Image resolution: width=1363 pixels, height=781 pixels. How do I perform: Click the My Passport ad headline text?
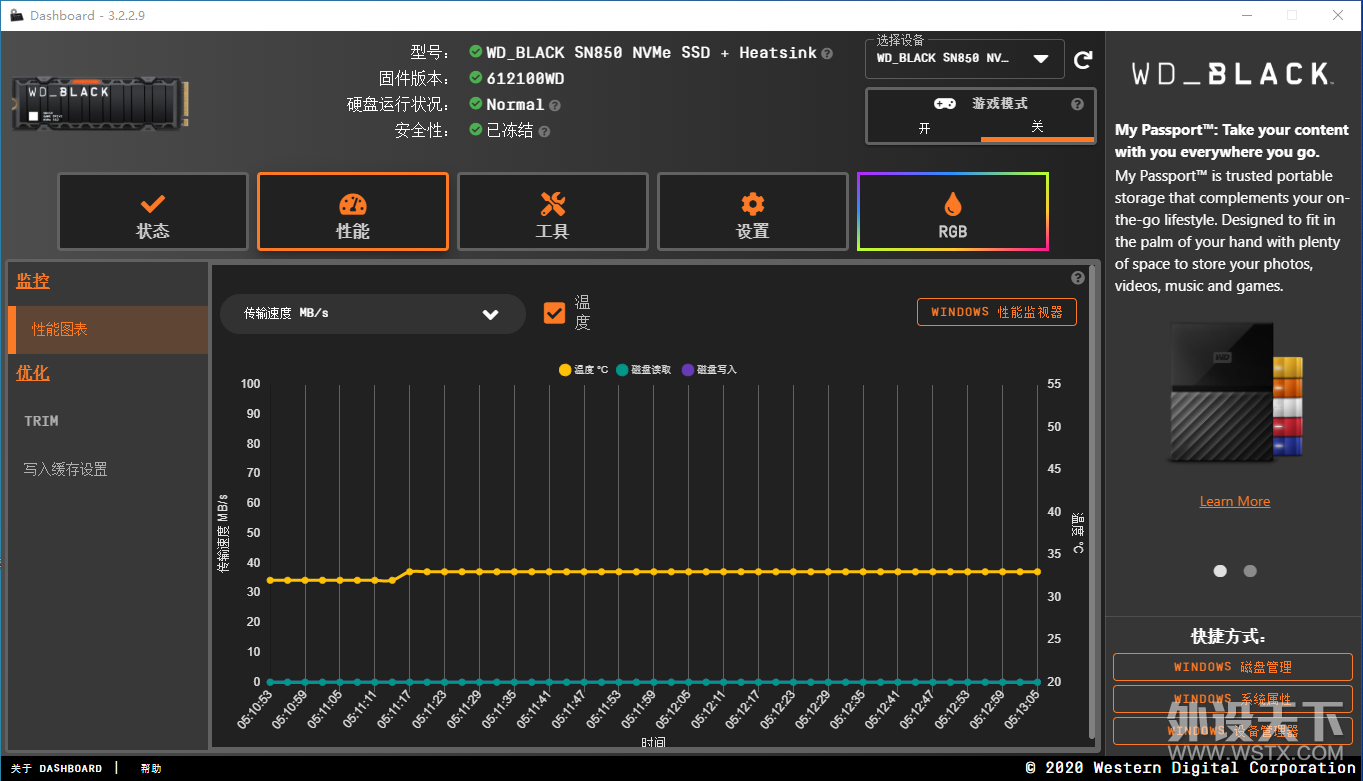(x=1232, y=141)
